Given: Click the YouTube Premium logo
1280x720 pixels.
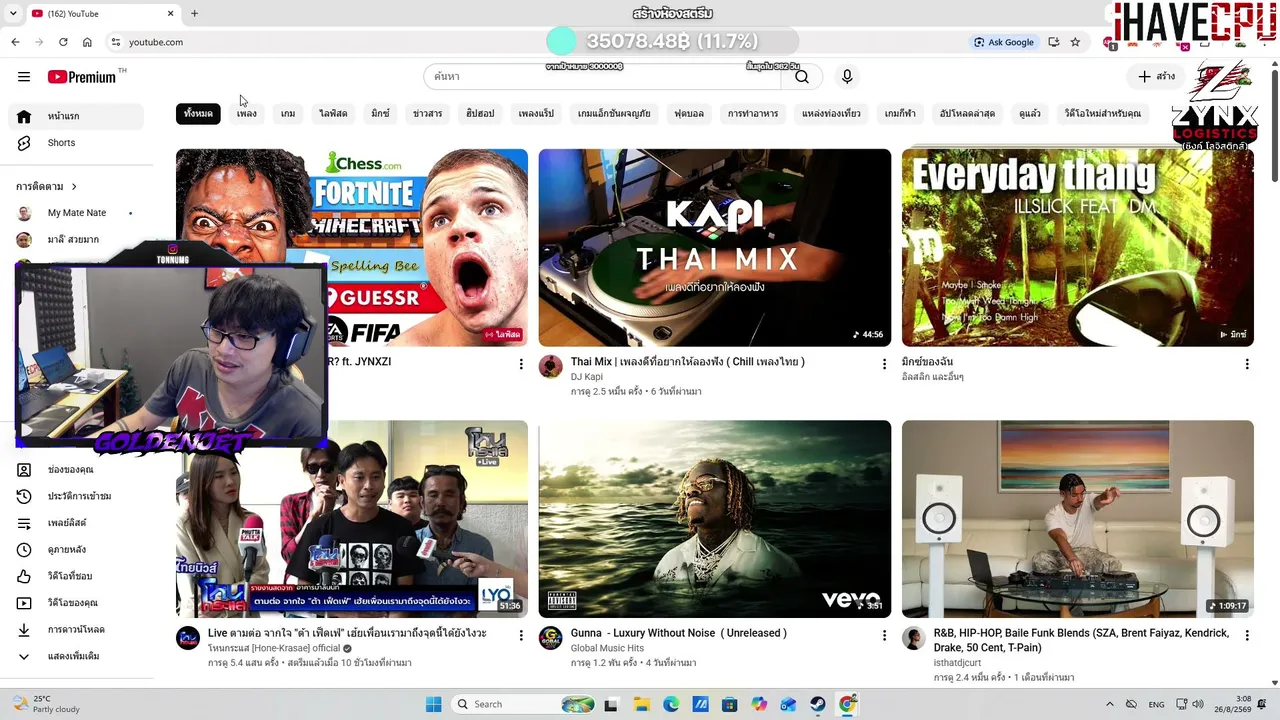Looking at the screenshot, I should [82, 77].
